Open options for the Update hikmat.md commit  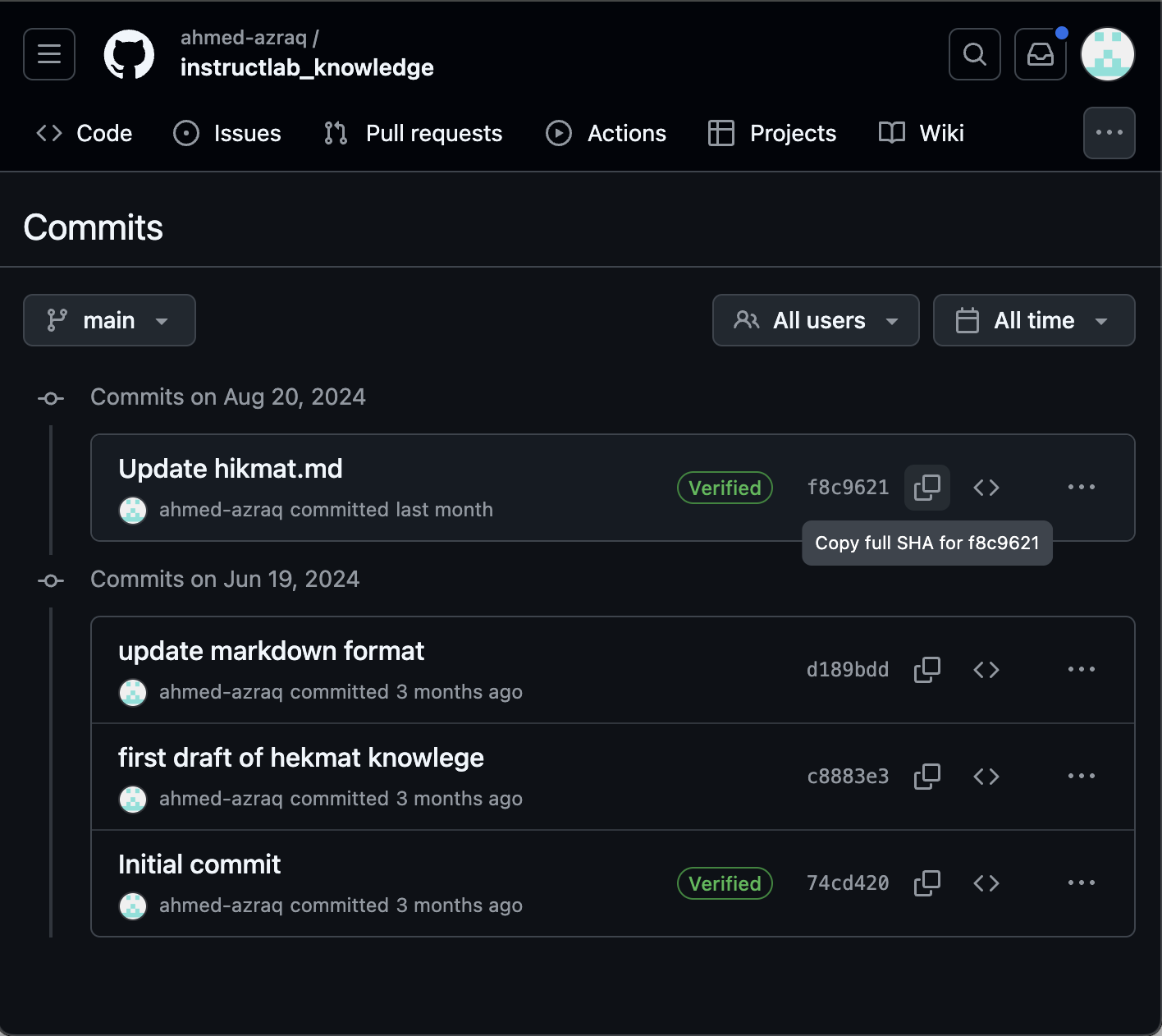[1081, 487]
